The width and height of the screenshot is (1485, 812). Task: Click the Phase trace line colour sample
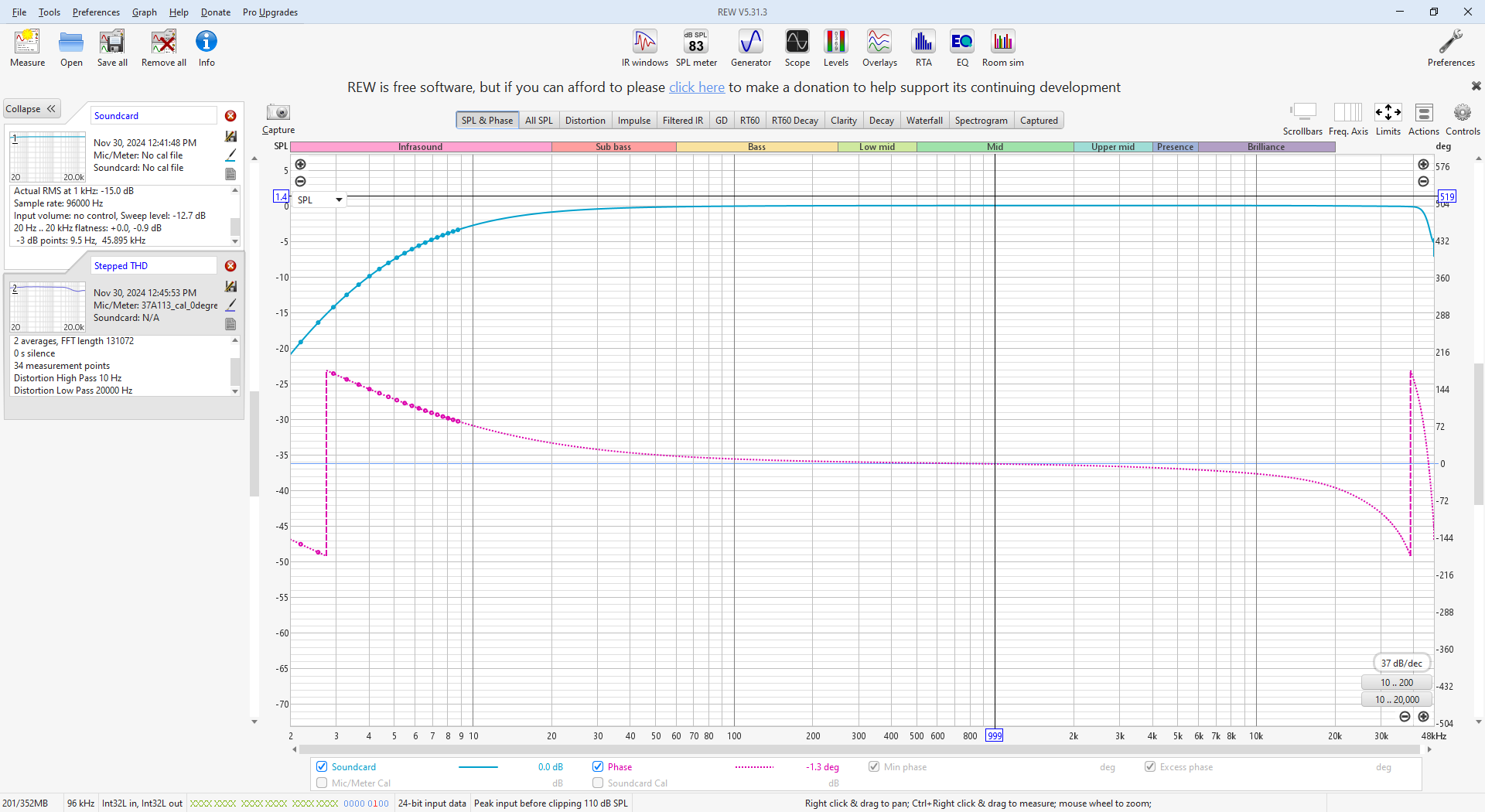tap(754, 767)
